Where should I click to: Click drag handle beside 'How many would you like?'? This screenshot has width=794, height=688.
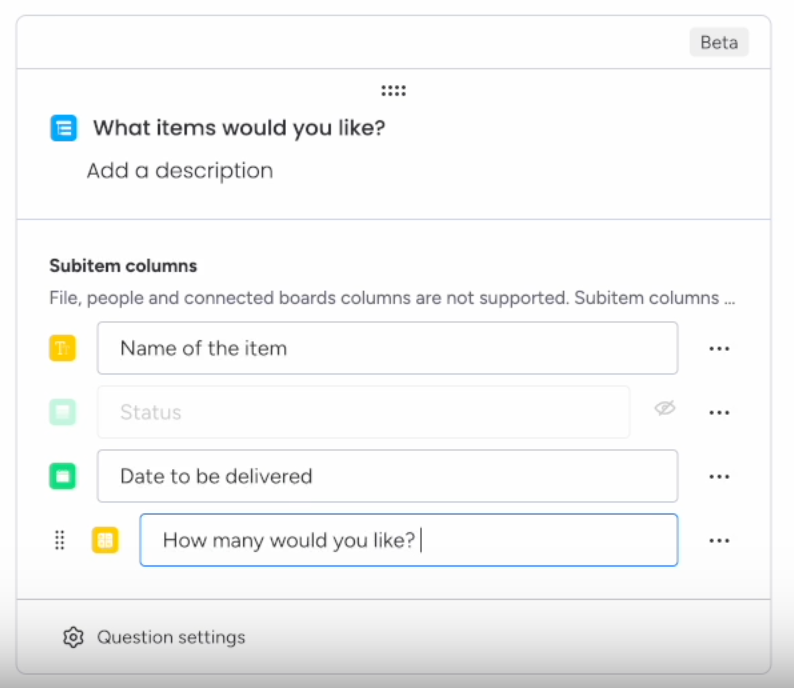coord(59,540)
